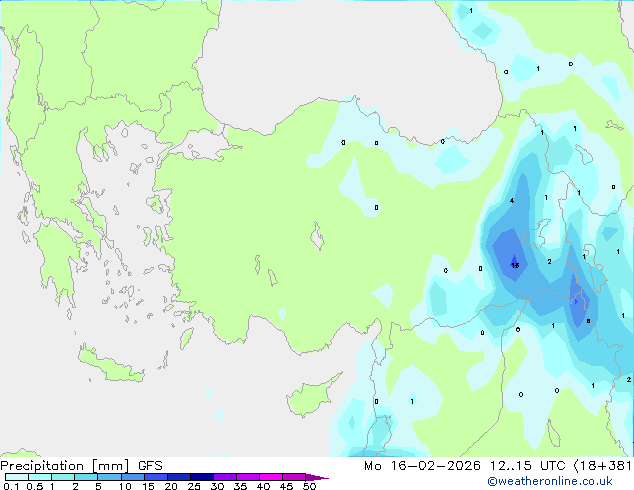
Task: Click the '8' precipitation value on the map
Action: coord(588,321)
